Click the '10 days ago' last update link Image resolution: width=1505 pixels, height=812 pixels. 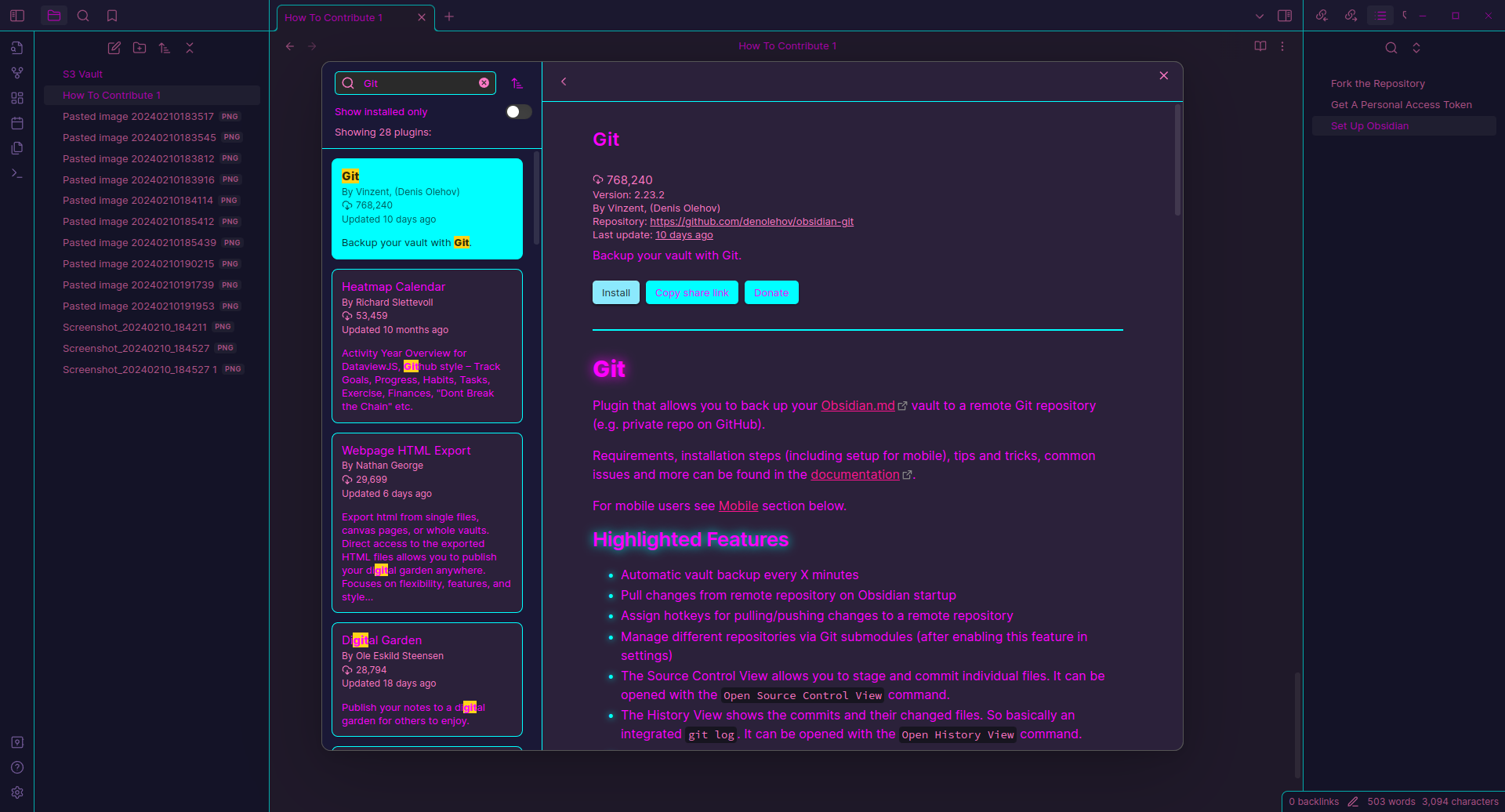684,235
